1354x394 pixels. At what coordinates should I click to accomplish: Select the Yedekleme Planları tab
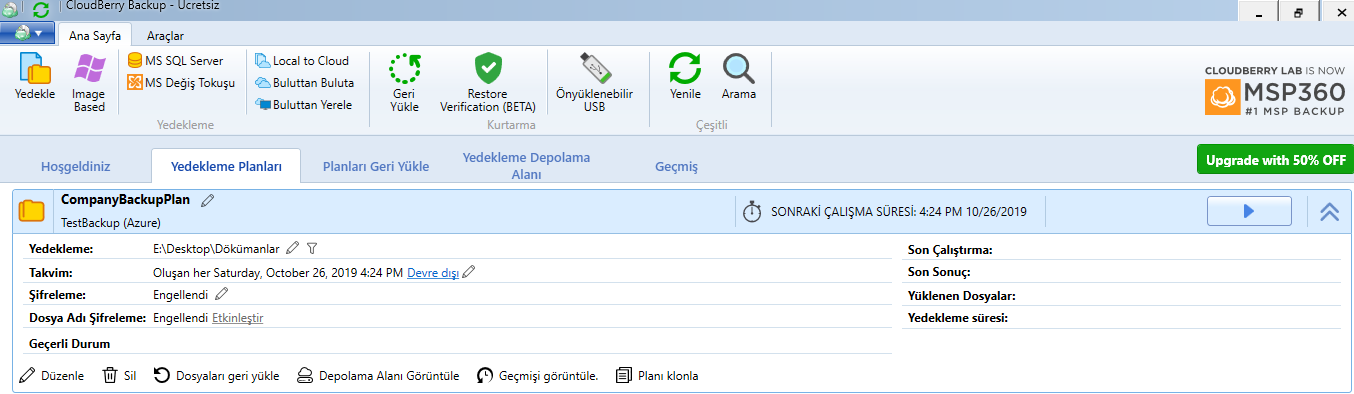coord(226,166)
